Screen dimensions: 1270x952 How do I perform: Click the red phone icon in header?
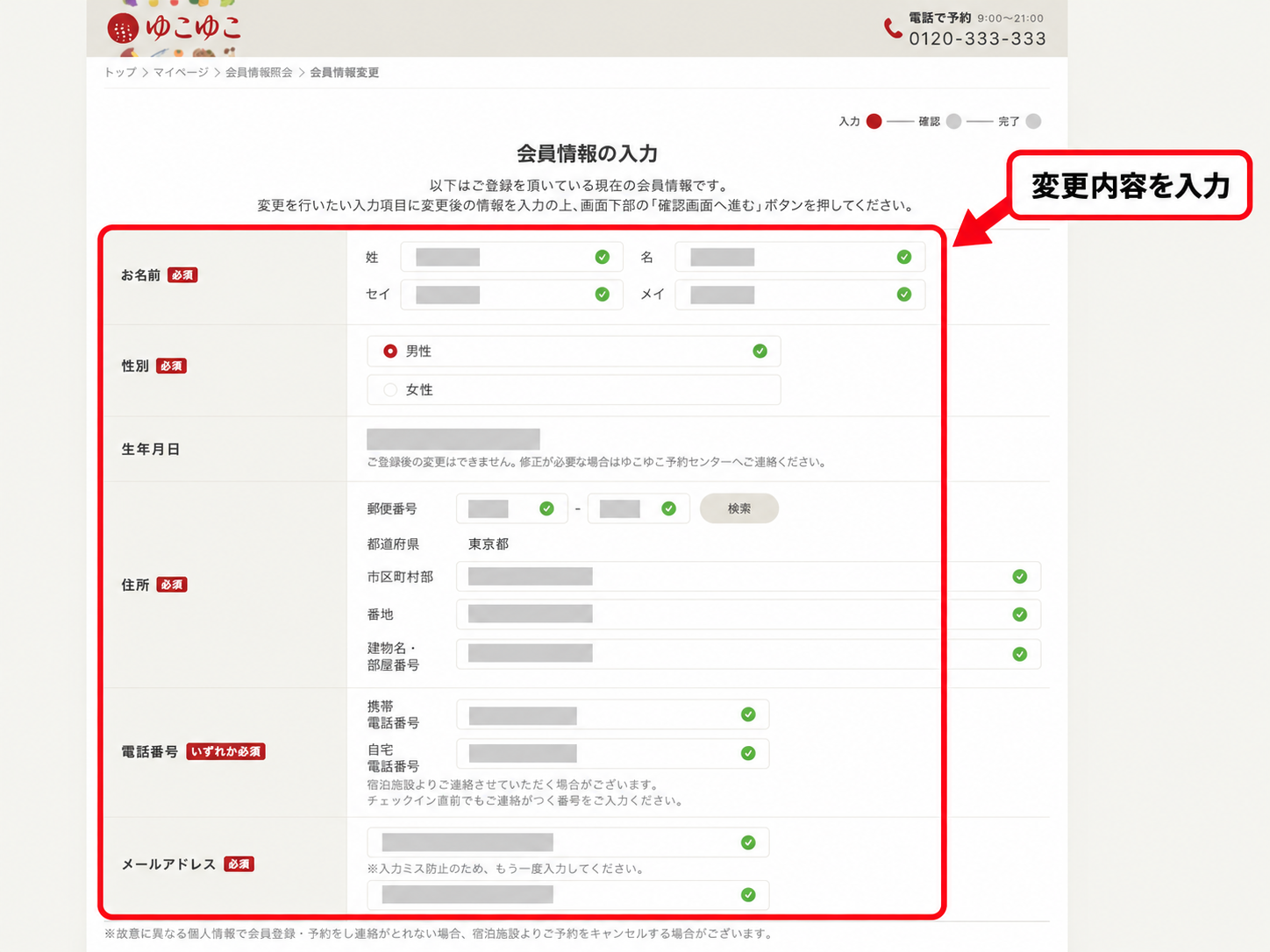coord(893,29)
